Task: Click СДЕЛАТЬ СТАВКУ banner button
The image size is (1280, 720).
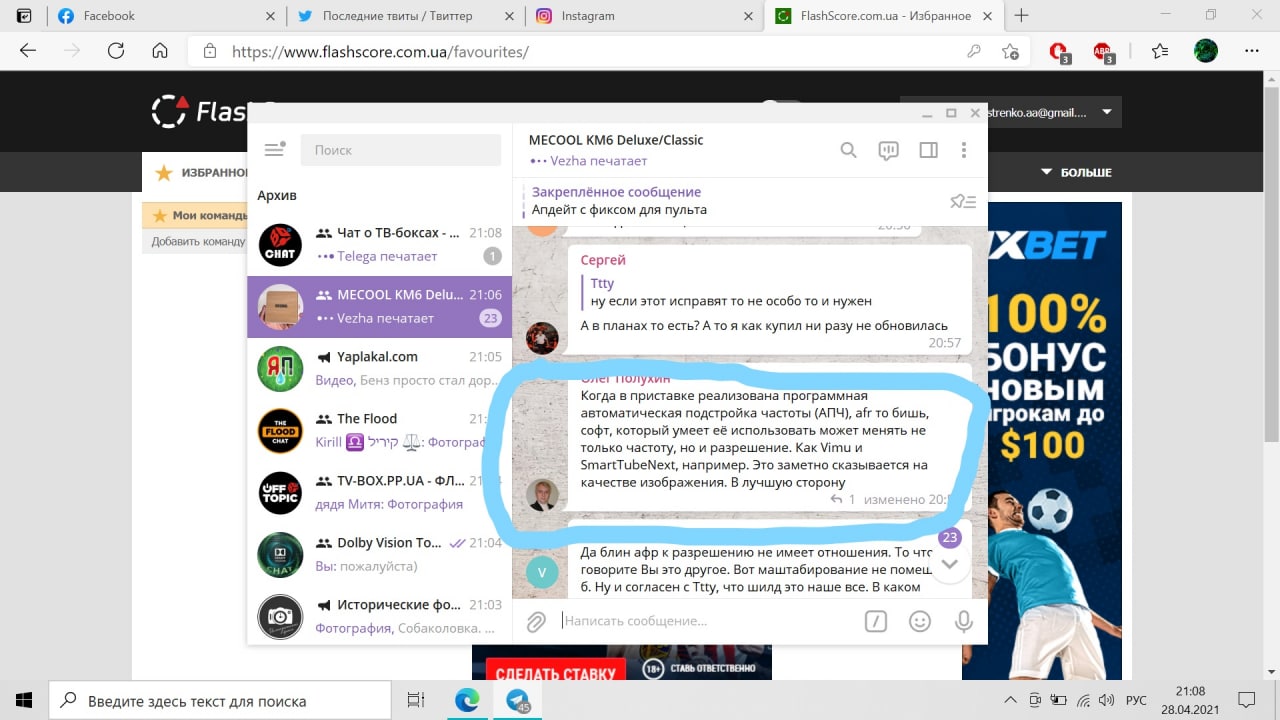Action: click(x=555, y=674)
